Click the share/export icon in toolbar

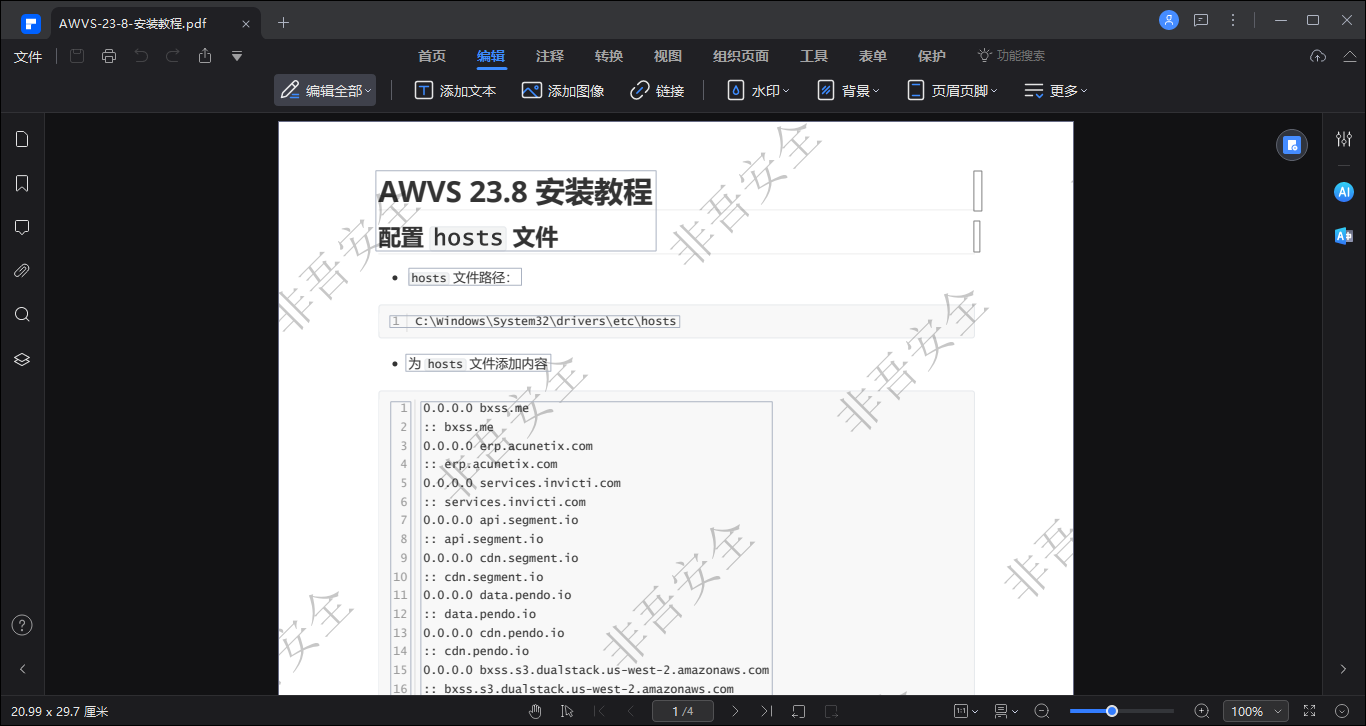point(205,56)
